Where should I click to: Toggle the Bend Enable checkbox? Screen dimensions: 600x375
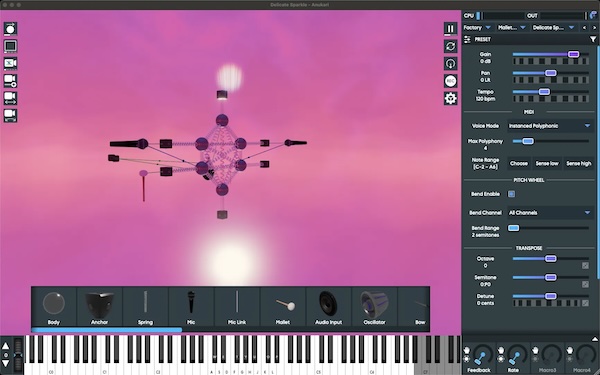512,194
